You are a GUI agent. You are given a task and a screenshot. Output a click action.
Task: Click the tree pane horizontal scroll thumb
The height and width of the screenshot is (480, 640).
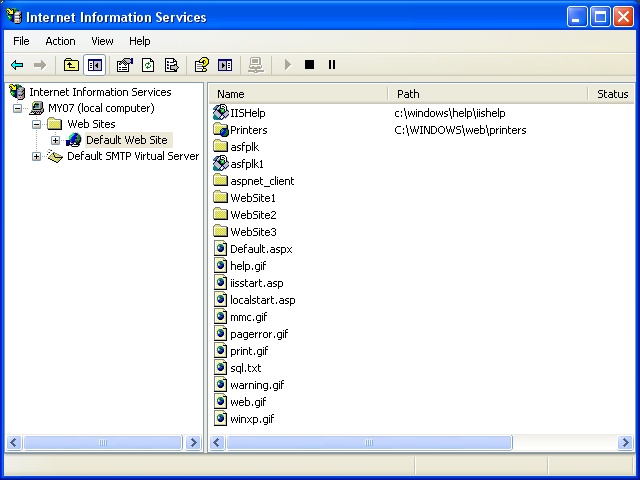[102, 442]
